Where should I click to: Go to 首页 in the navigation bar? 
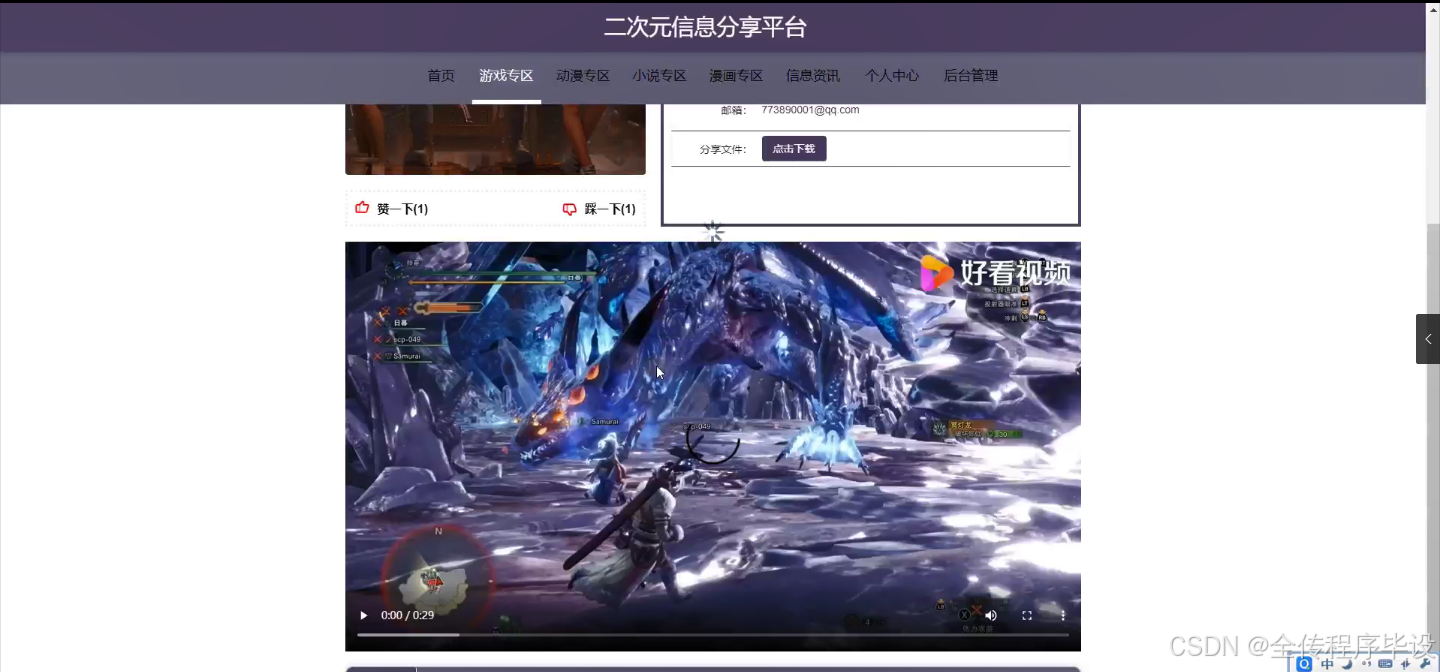point(441,76)
